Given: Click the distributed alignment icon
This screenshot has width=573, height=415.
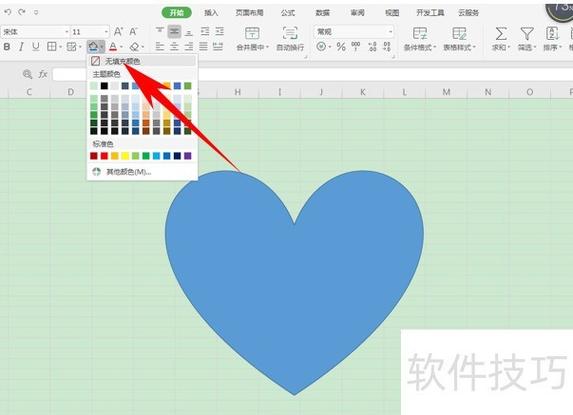Looking at the screenshot, I should point(218,46).
